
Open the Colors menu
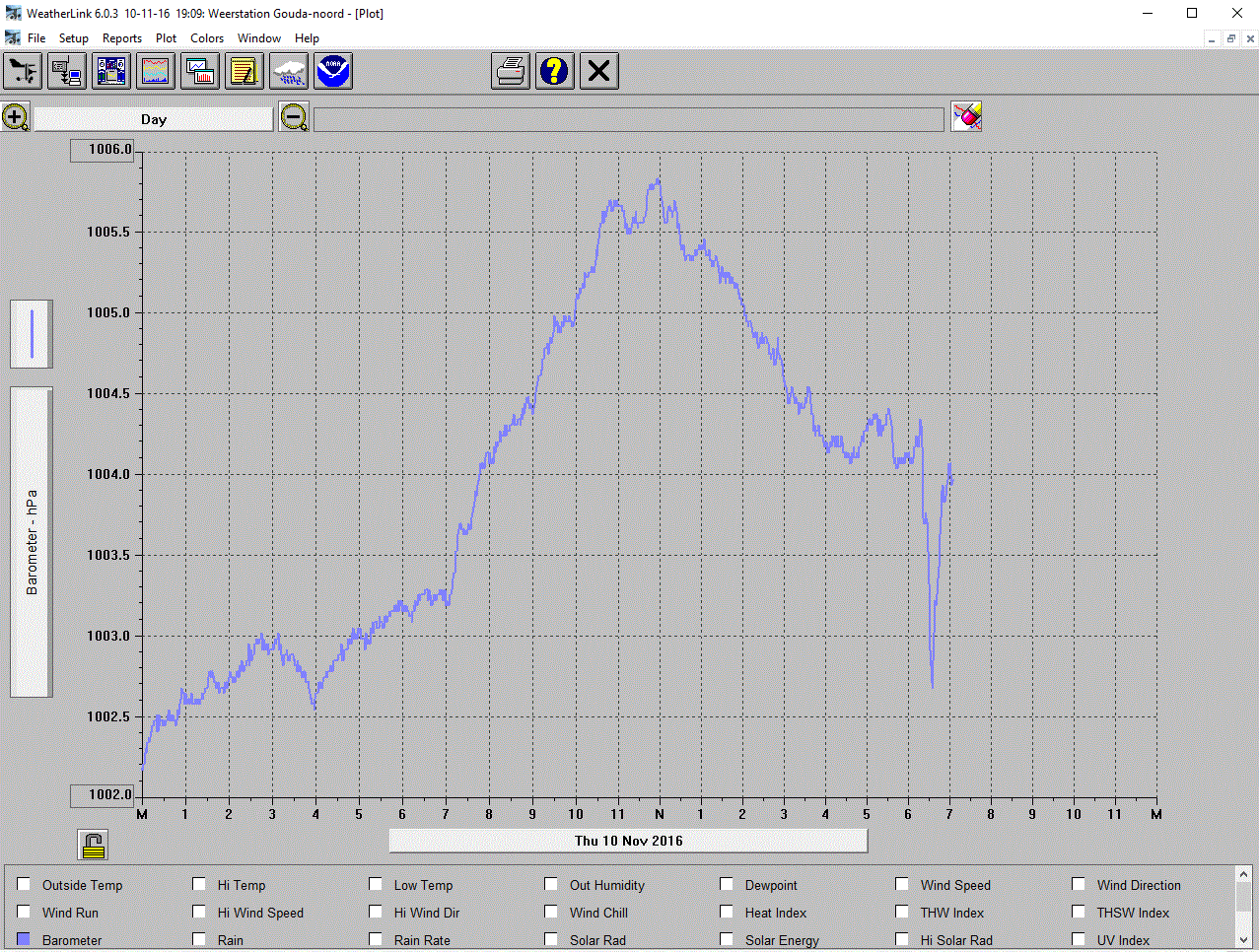click(x=207, y=38)
